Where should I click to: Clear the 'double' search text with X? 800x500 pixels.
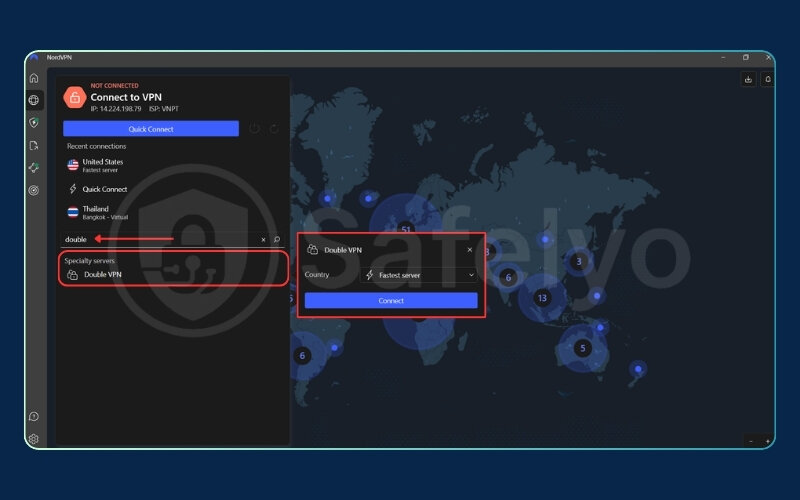[x=263, y=239]
